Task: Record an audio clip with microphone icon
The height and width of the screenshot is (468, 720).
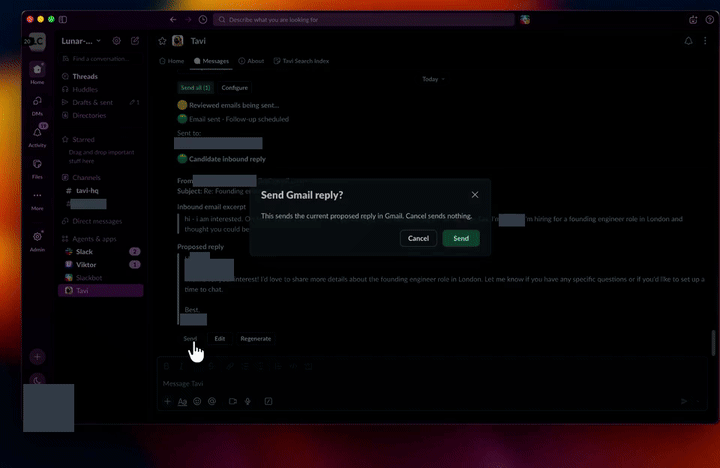Action: [248, 401]
